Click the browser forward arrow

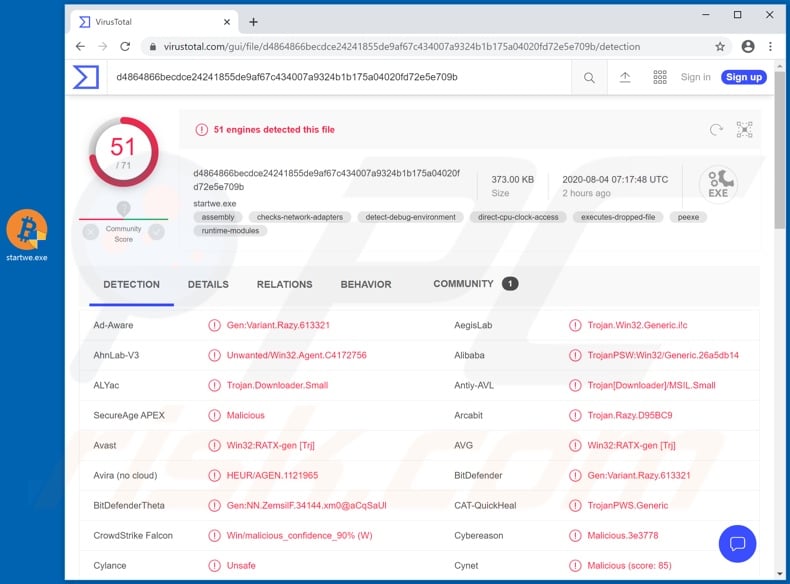(102, 46)
